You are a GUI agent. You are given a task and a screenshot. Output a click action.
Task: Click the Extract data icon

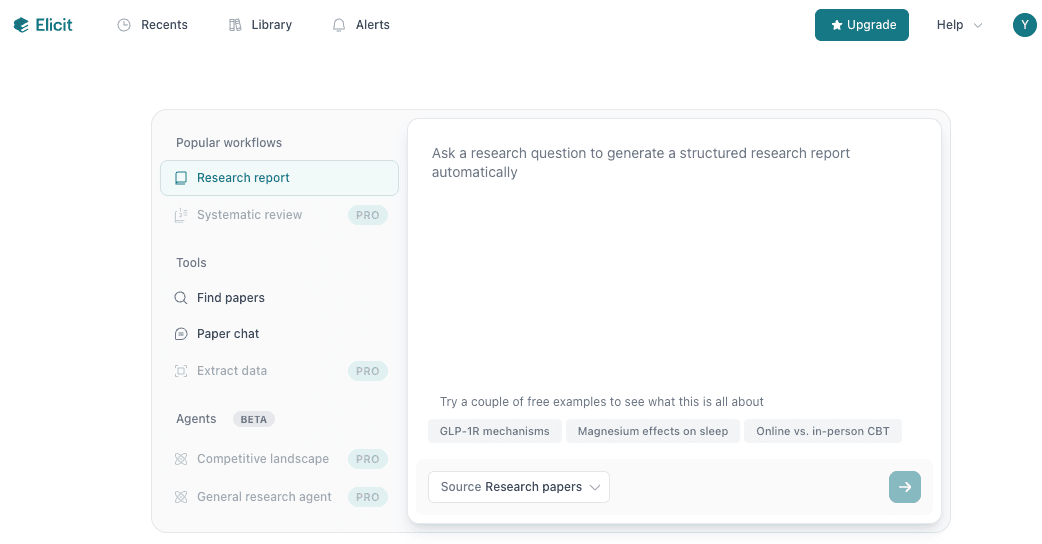[x=181, y=371]
